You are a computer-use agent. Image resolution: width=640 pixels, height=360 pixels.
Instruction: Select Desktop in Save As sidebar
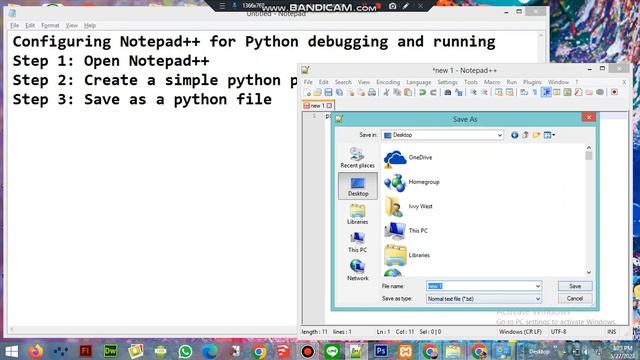pos(358,186)
